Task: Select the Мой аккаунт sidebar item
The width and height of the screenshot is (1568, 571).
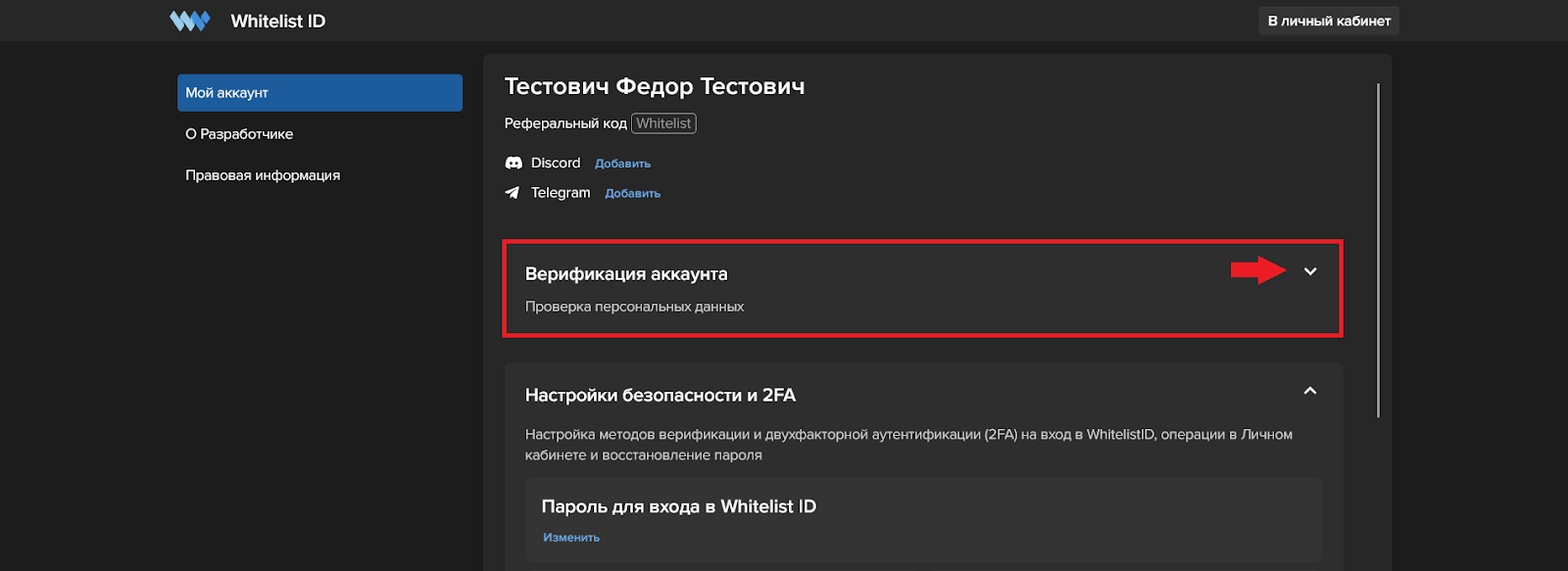Action: pyautogui.click(x=319, y=93)
